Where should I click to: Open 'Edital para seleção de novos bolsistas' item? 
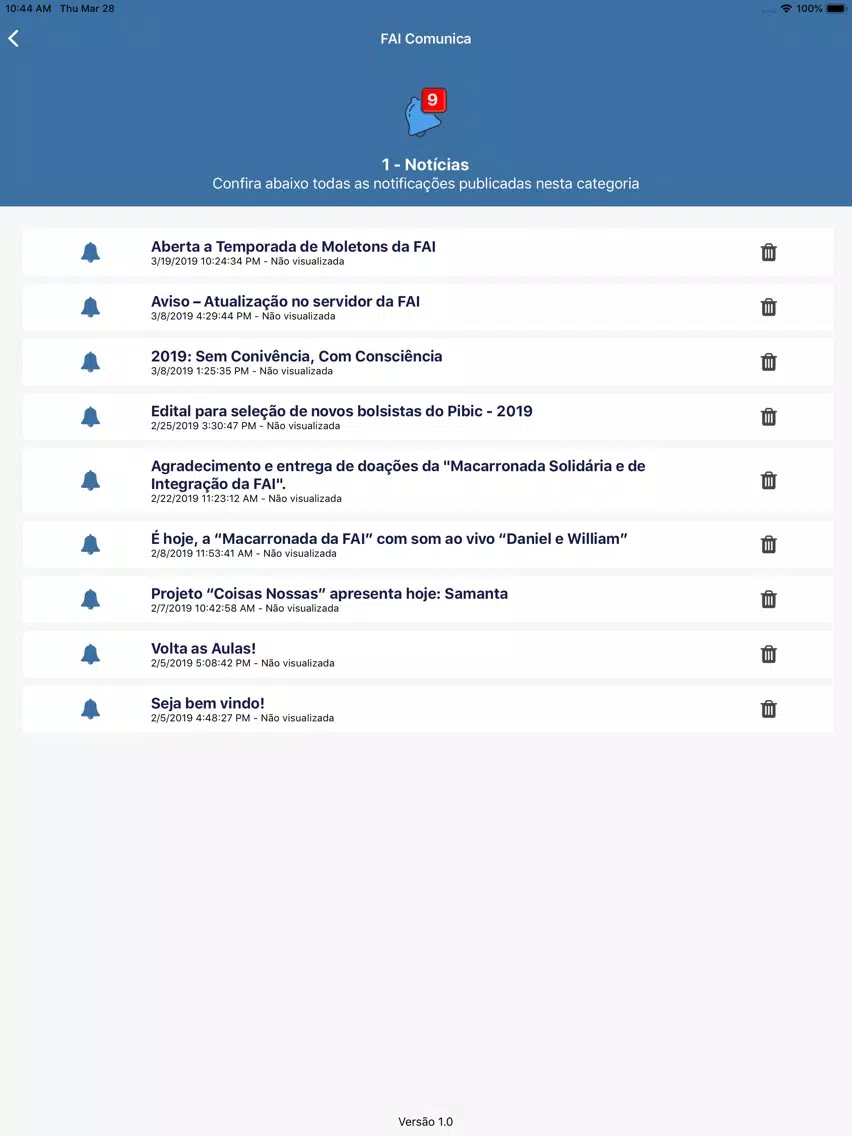pos(341,411)
